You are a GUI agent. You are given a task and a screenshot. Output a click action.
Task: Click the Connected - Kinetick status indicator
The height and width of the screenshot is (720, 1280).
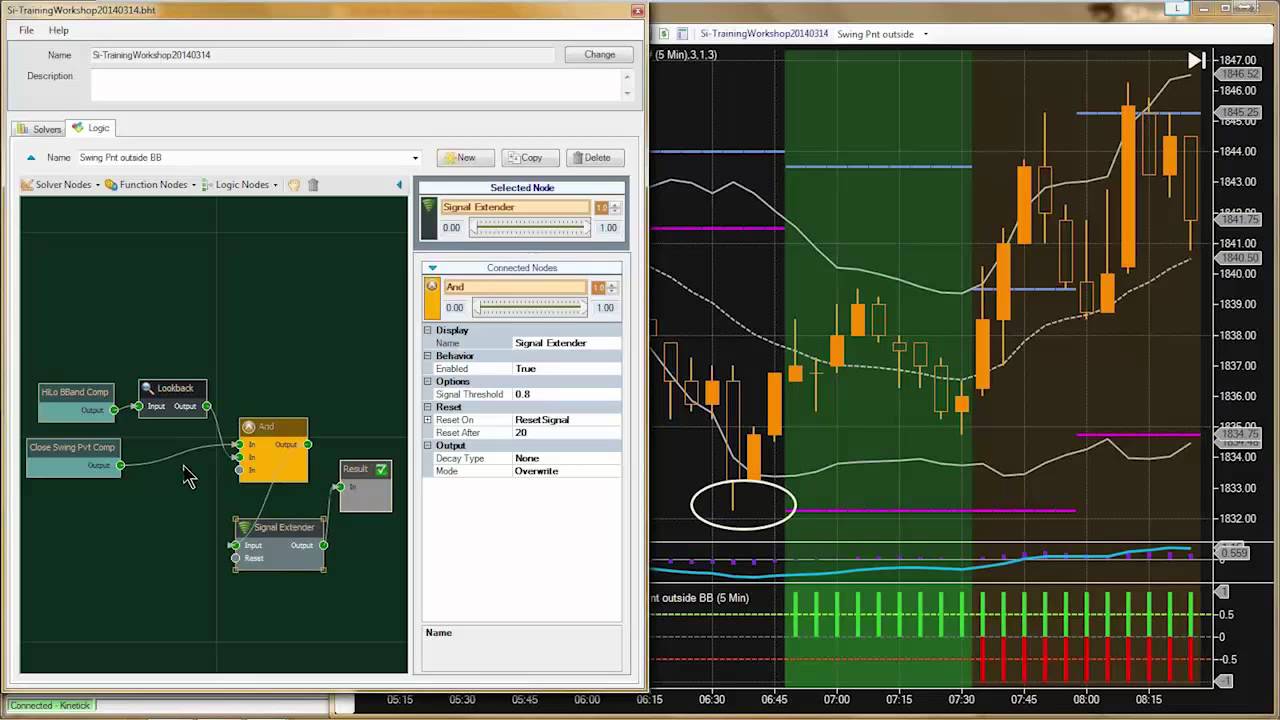pyautogui.click(x=50, y=706)
